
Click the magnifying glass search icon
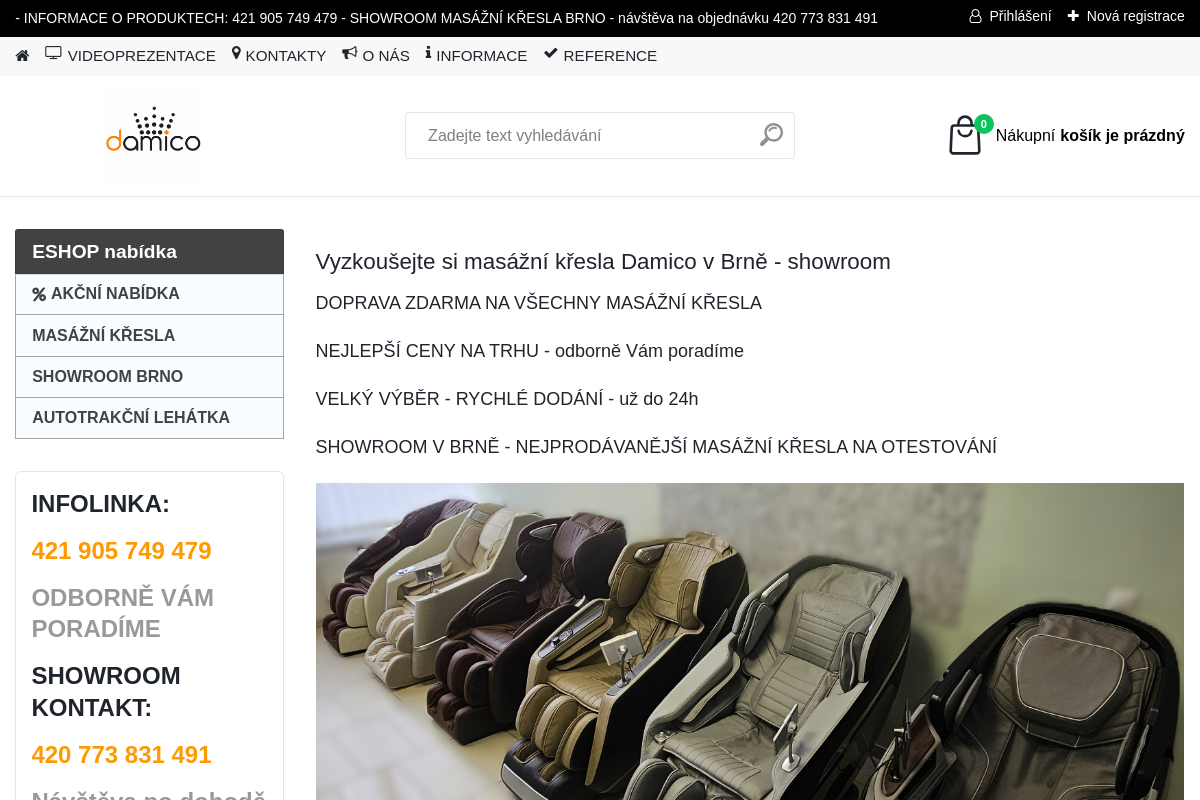770,134
